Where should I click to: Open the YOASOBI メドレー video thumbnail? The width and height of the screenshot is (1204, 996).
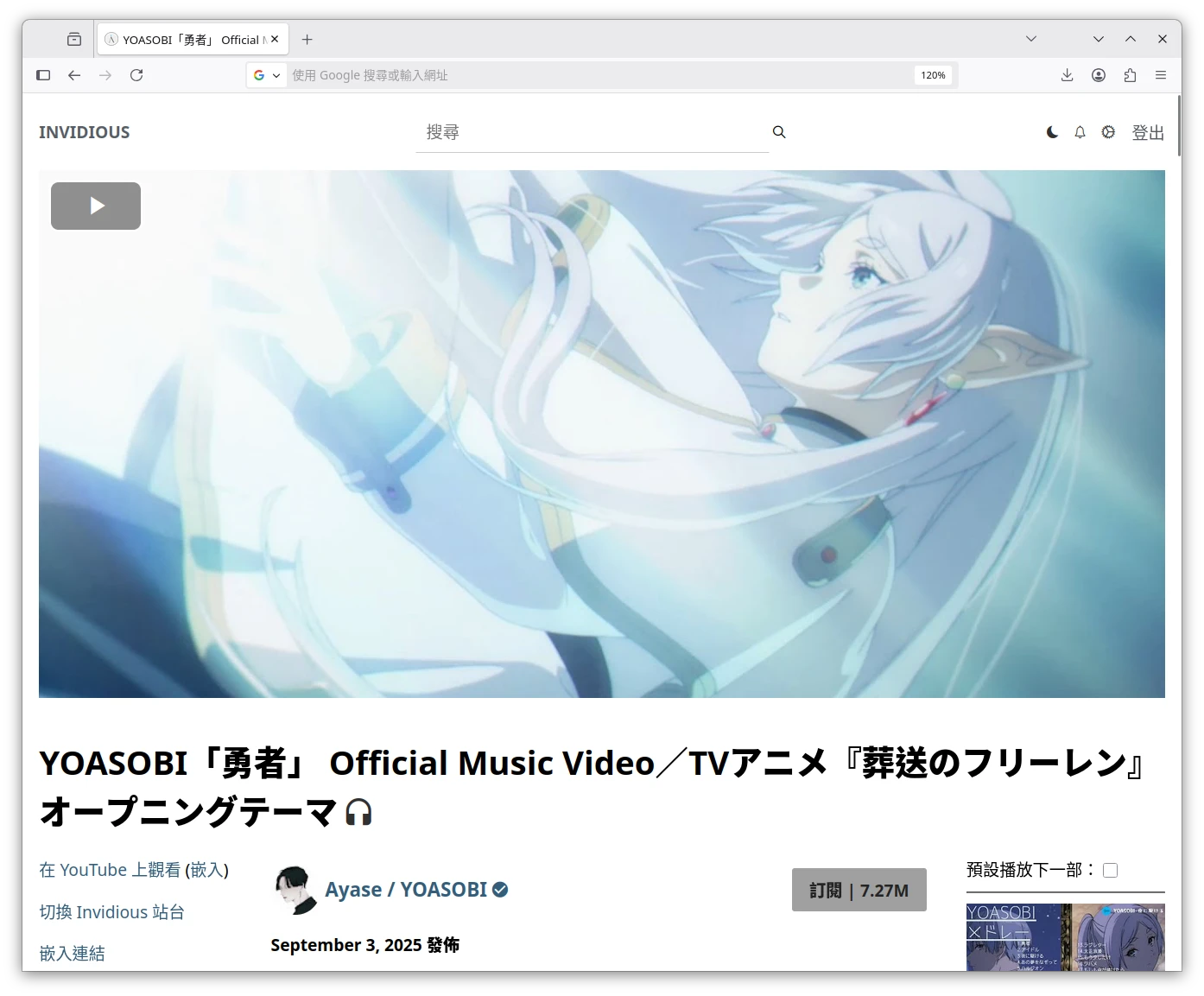point(1066,937)
